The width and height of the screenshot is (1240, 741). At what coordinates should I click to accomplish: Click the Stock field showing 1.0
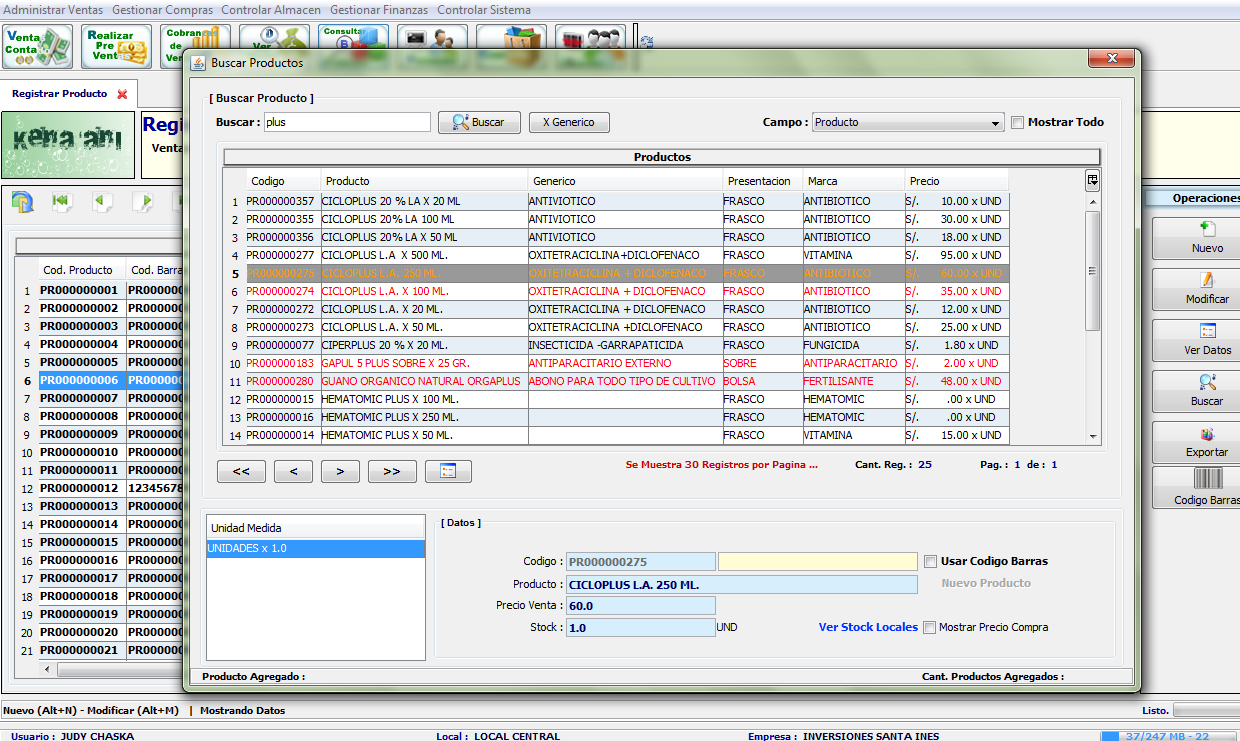tap(641, 627)
